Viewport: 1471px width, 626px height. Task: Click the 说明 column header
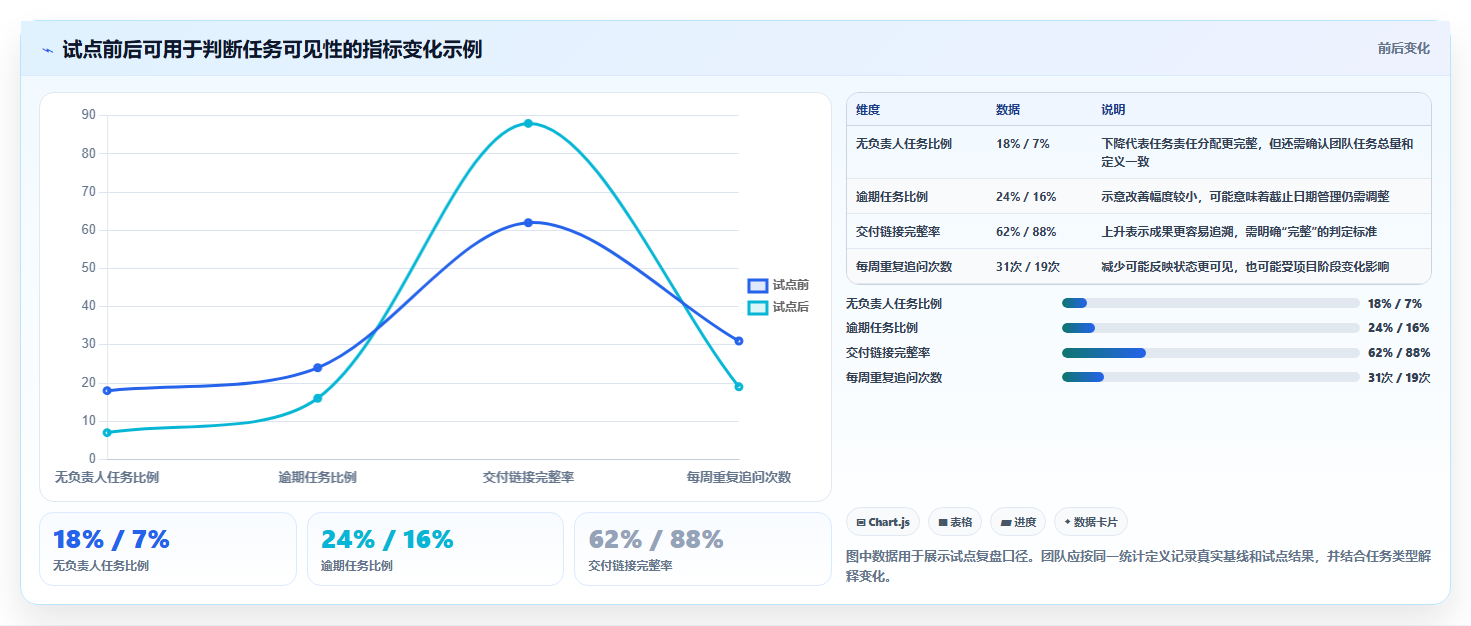click(1113, 110)
